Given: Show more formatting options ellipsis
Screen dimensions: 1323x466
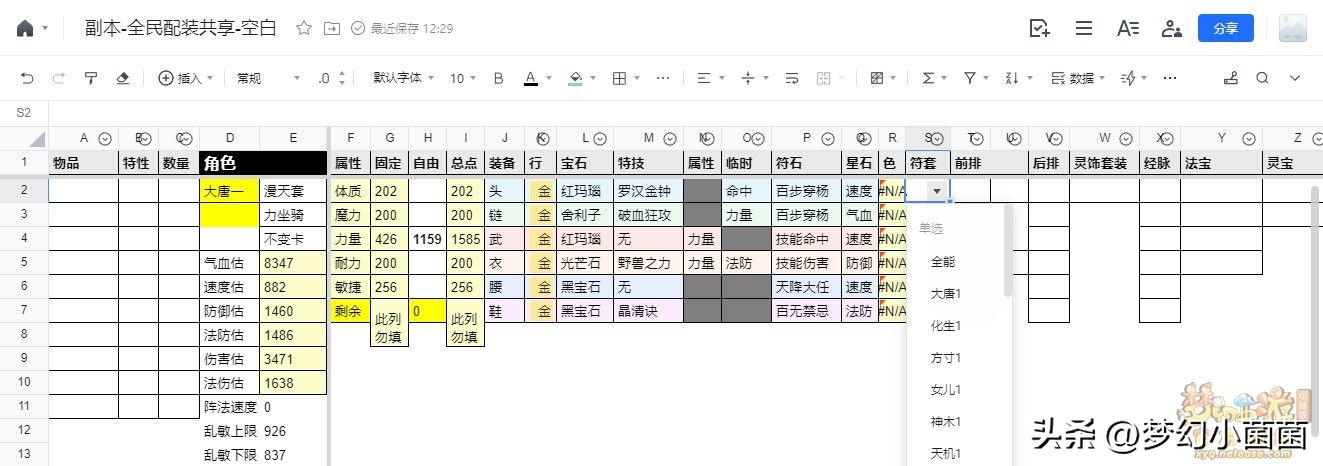Looking at the screenshot, I should pos(663,78).
